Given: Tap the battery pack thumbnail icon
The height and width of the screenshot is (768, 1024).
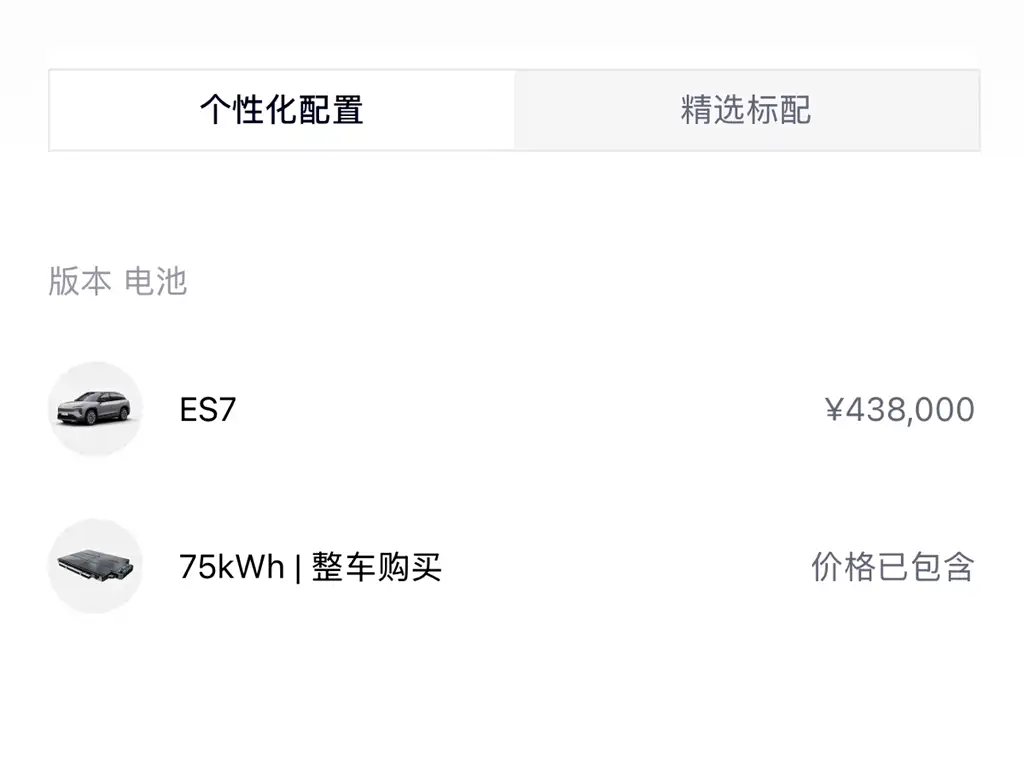Looking at the screenshot, I should 96,566.
